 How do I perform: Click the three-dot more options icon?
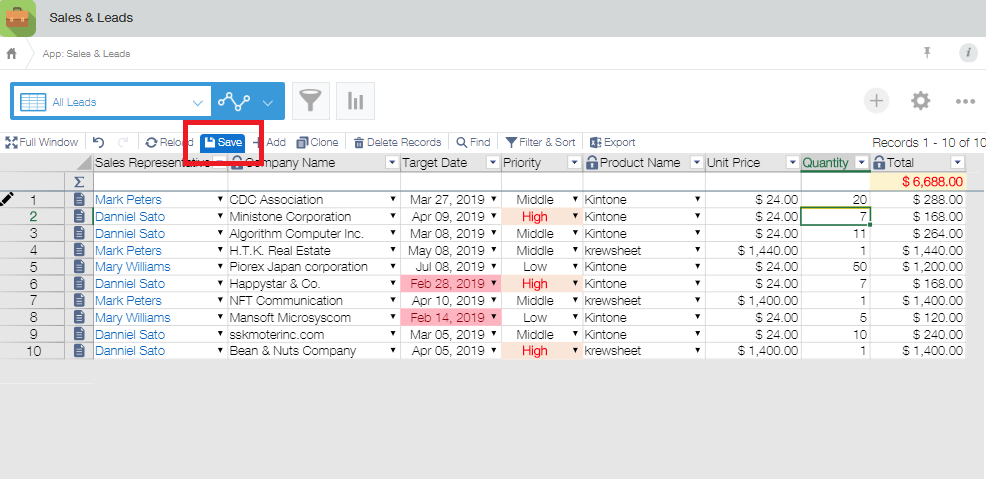tap(964, 101)
